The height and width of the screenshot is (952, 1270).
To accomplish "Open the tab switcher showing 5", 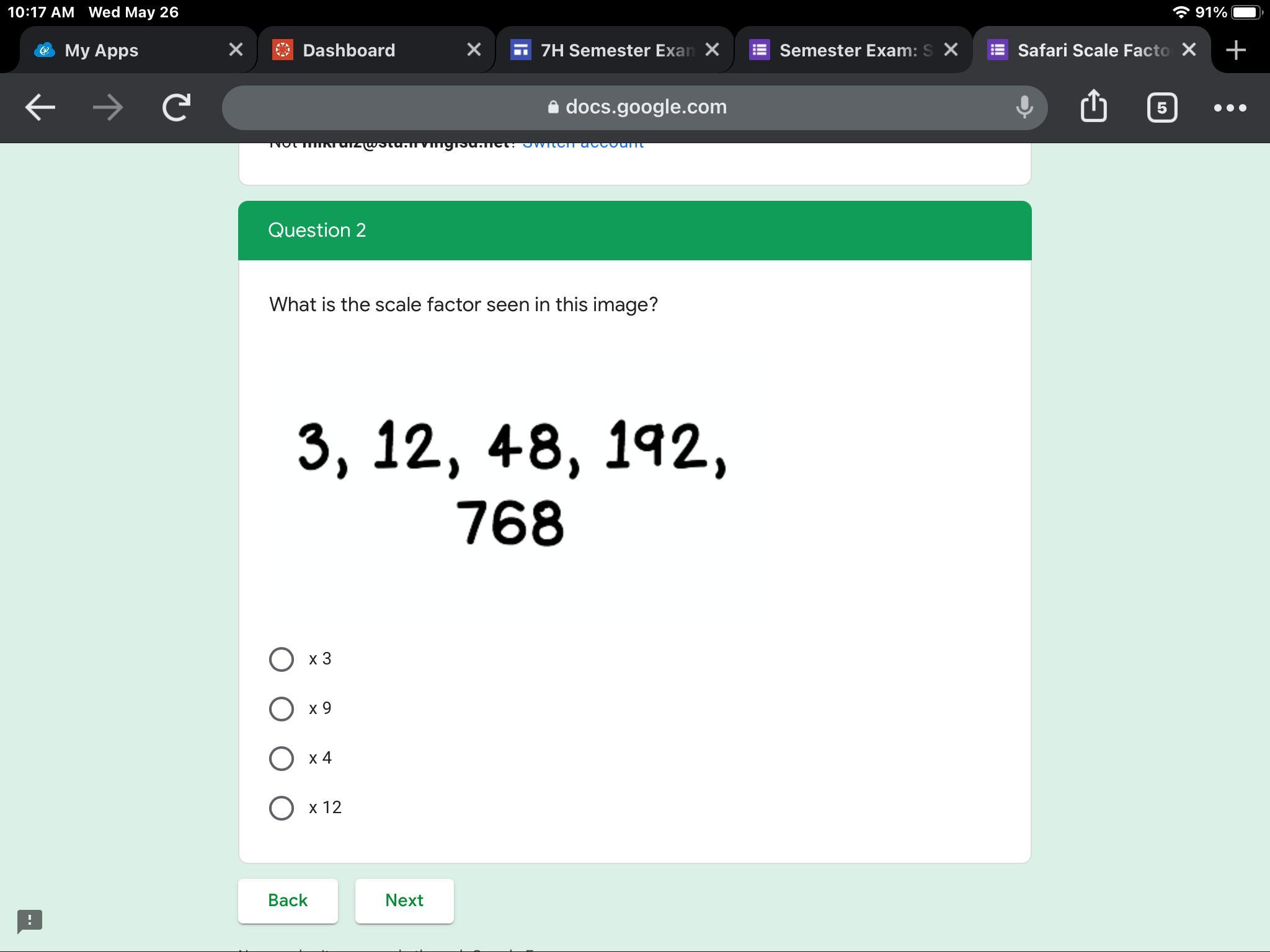I will (1161, 108).
